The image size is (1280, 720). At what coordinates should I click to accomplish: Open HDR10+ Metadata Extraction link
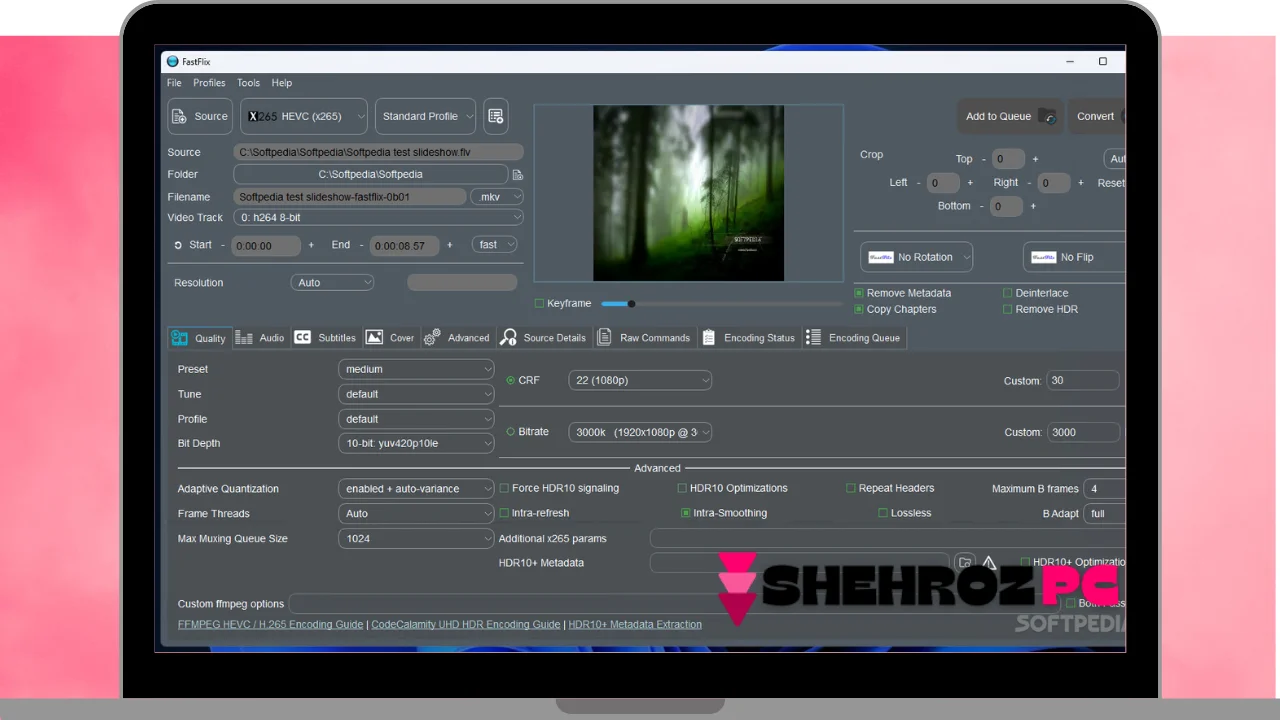(635, 624)
